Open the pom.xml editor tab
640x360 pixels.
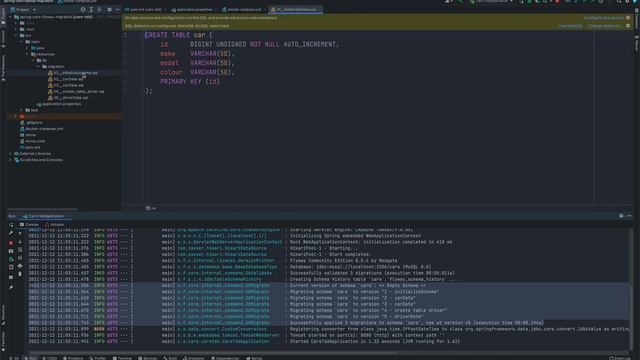click(145, 9)
